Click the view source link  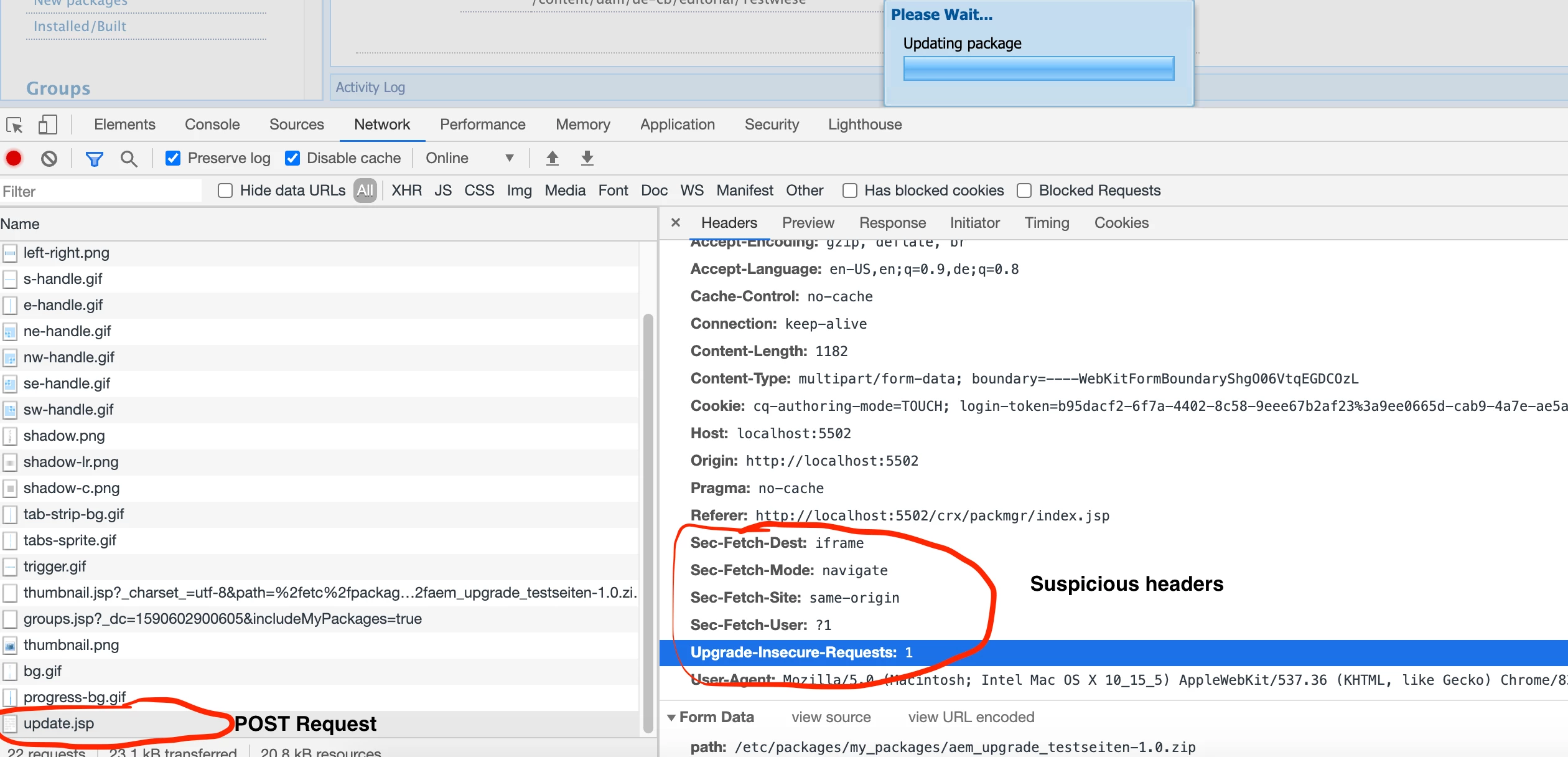(x=831, y=717)
